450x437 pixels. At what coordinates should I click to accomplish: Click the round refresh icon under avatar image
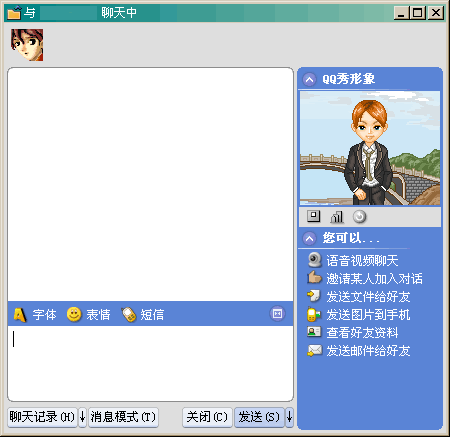pos(359,217)
